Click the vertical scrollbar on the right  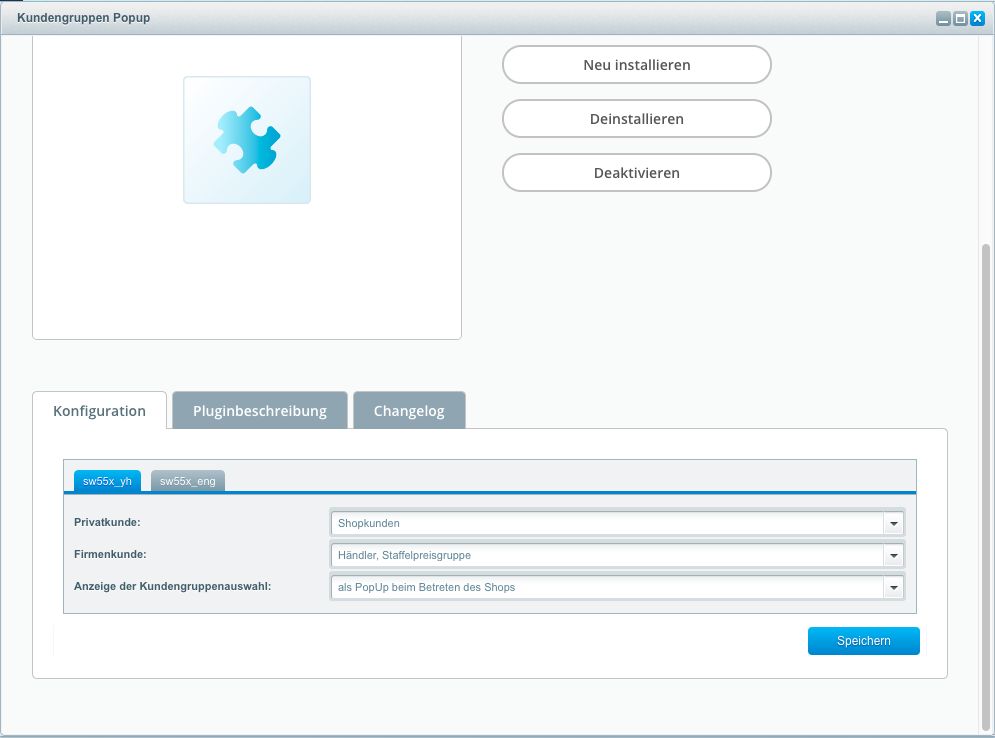[986, 480]
